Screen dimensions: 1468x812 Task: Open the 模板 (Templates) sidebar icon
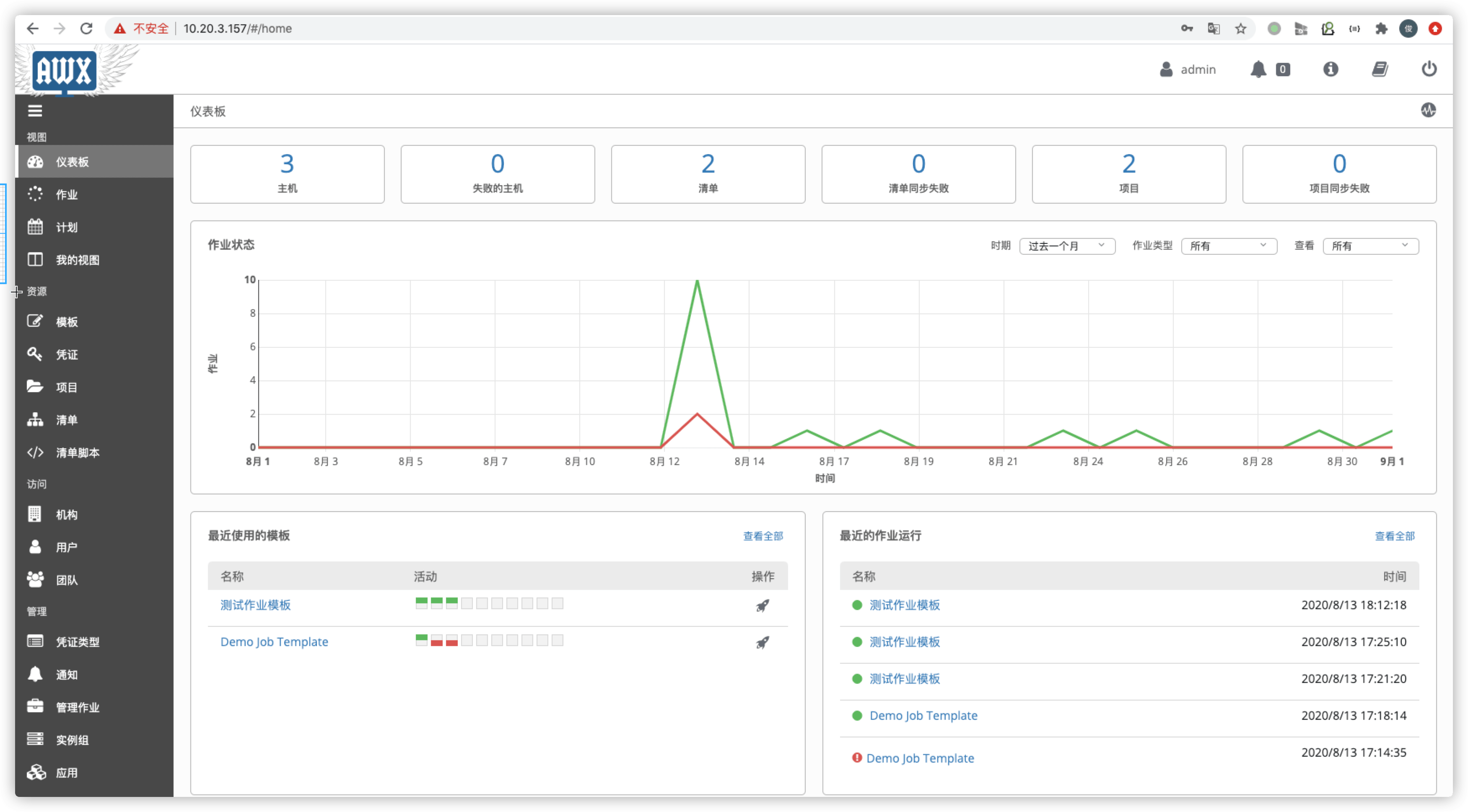(x=35, y=321)
